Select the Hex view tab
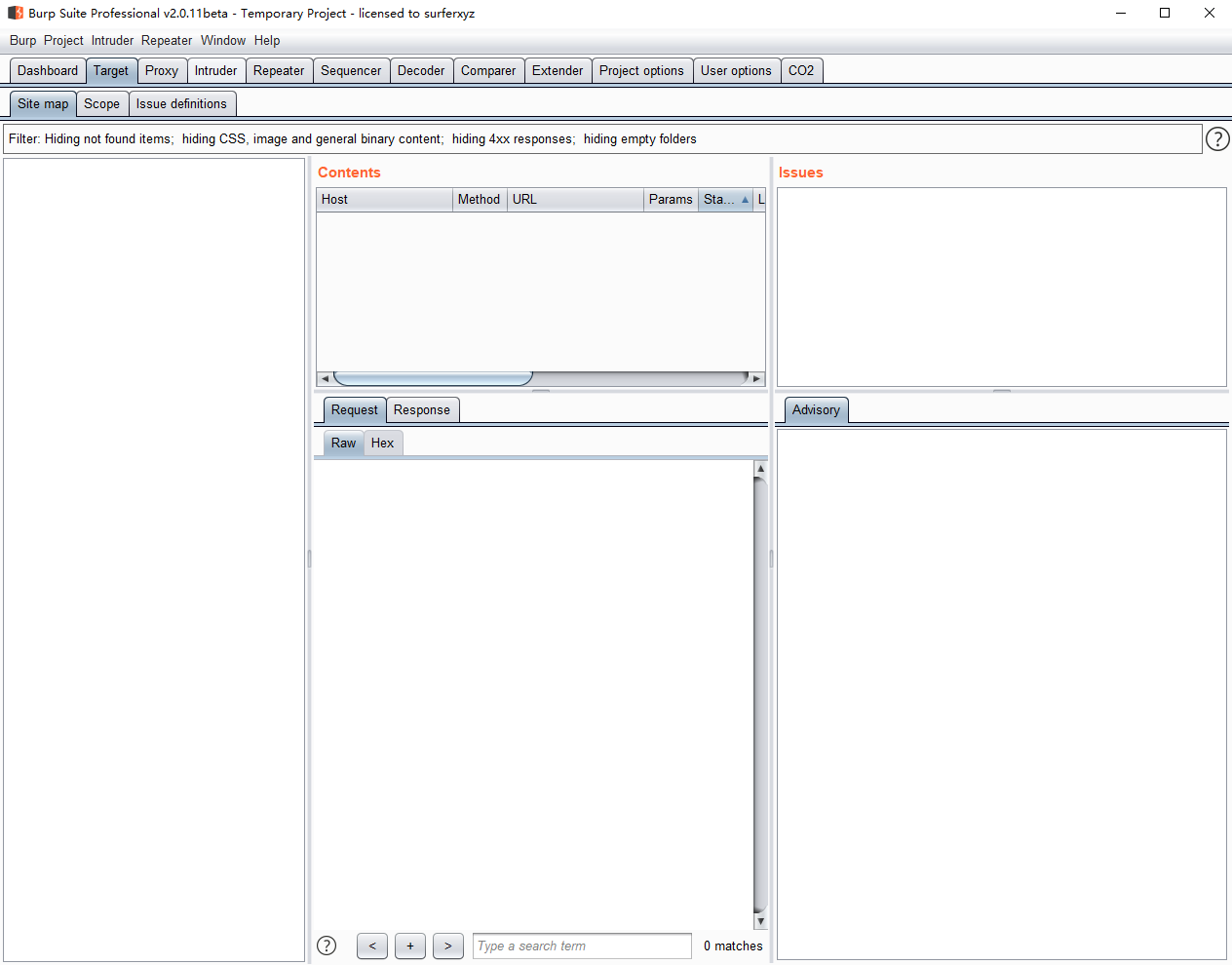 coord(382,444)
